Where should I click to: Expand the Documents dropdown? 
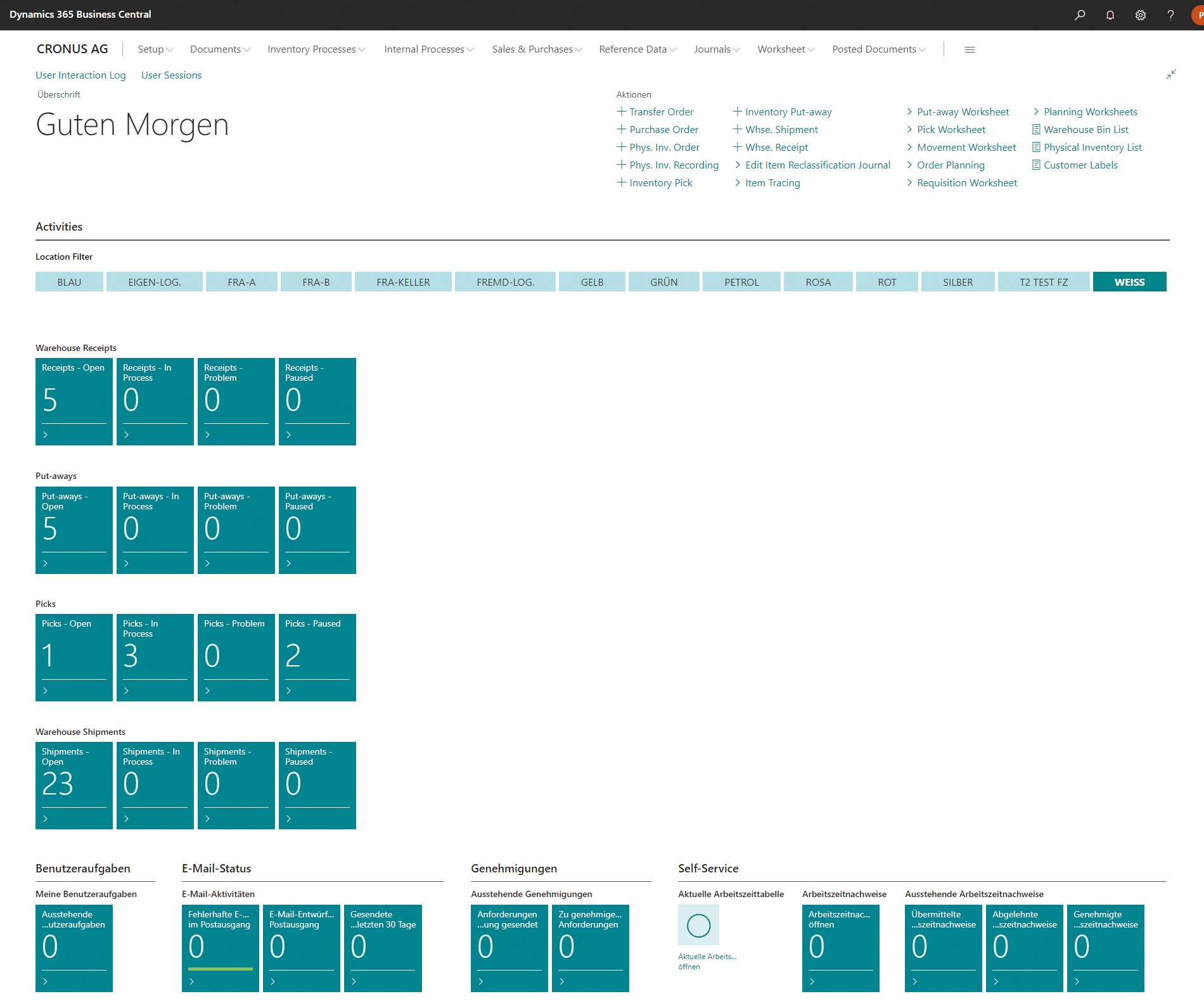pos(220,49)
